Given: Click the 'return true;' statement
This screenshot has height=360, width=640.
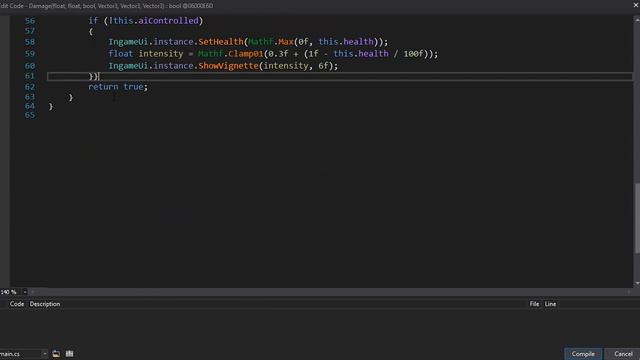Looking at the screenshot, I should (118, 87).
